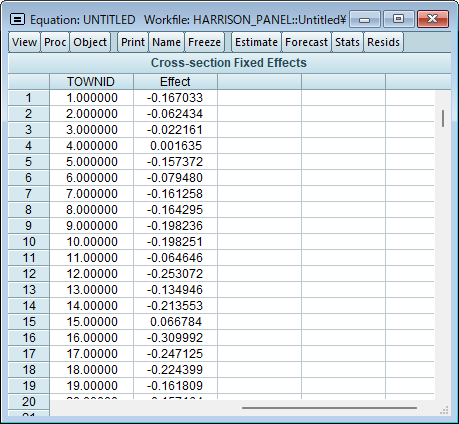The height and width of the screenshot is (424, 459).
Task: Select cell with effect -0.161258
Action: pyautogui.click(x=175, y=194)
